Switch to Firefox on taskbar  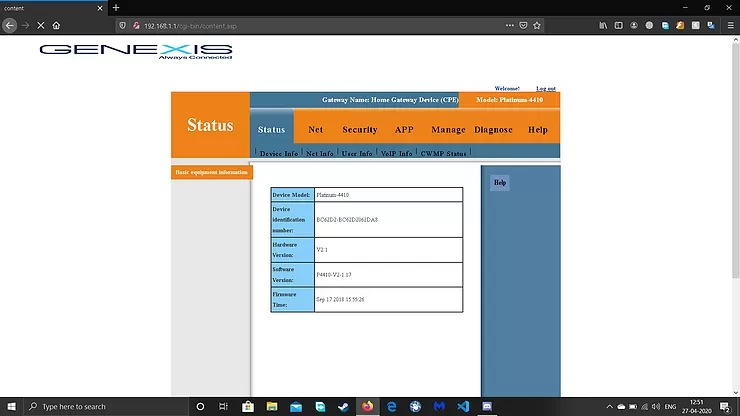point(367,407)
